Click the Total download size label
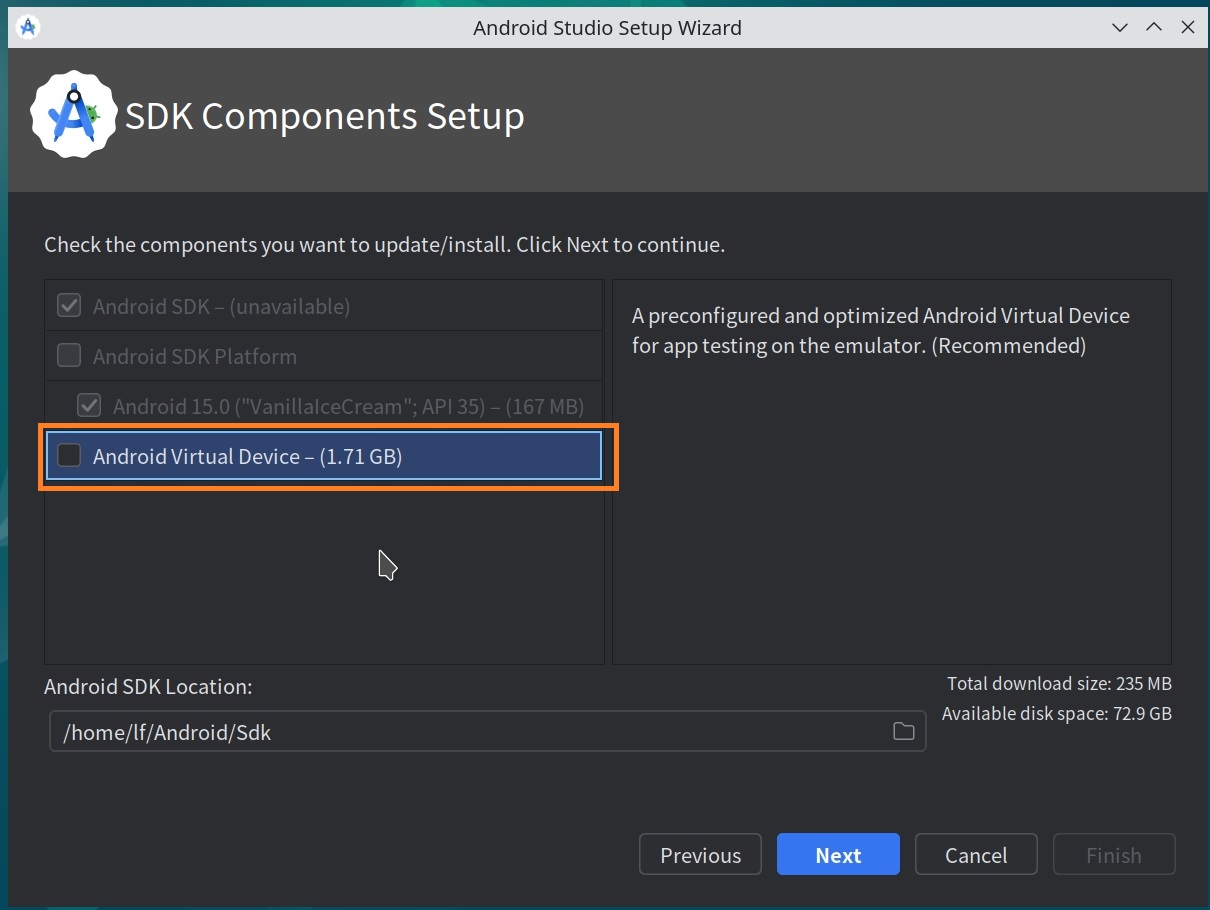The image size is (1210, 910). pyautogui.click(x=1059, y=684)
